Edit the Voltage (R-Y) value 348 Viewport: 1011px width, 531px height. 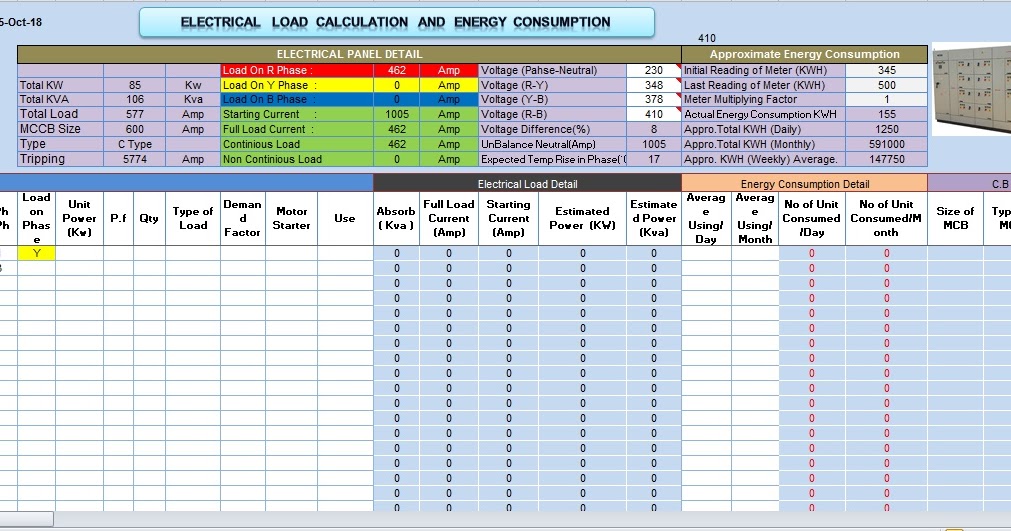654,85
